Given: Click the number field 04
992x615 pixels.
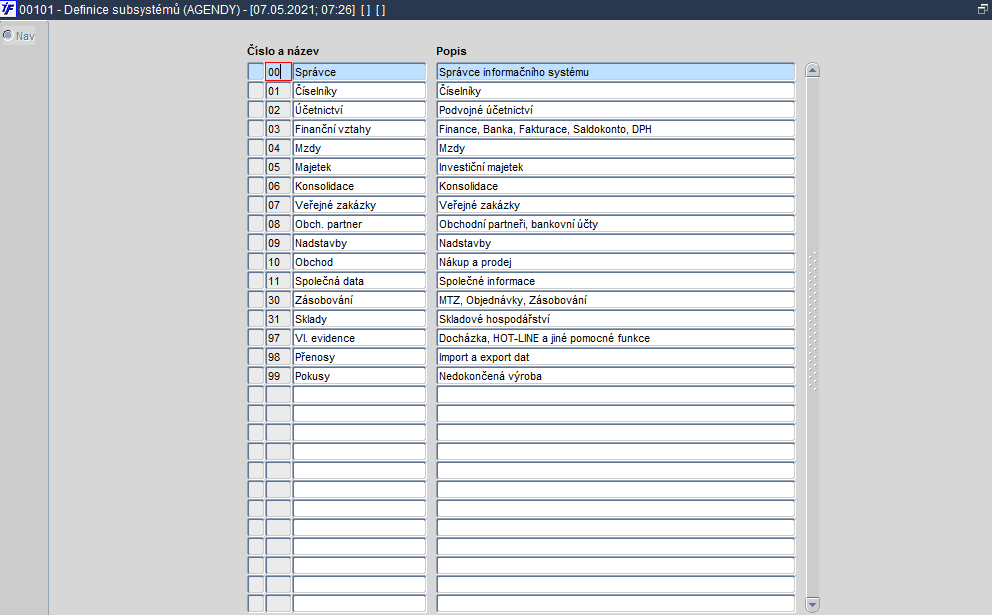Looking at the screenshot, I should (x=278, y=147).
